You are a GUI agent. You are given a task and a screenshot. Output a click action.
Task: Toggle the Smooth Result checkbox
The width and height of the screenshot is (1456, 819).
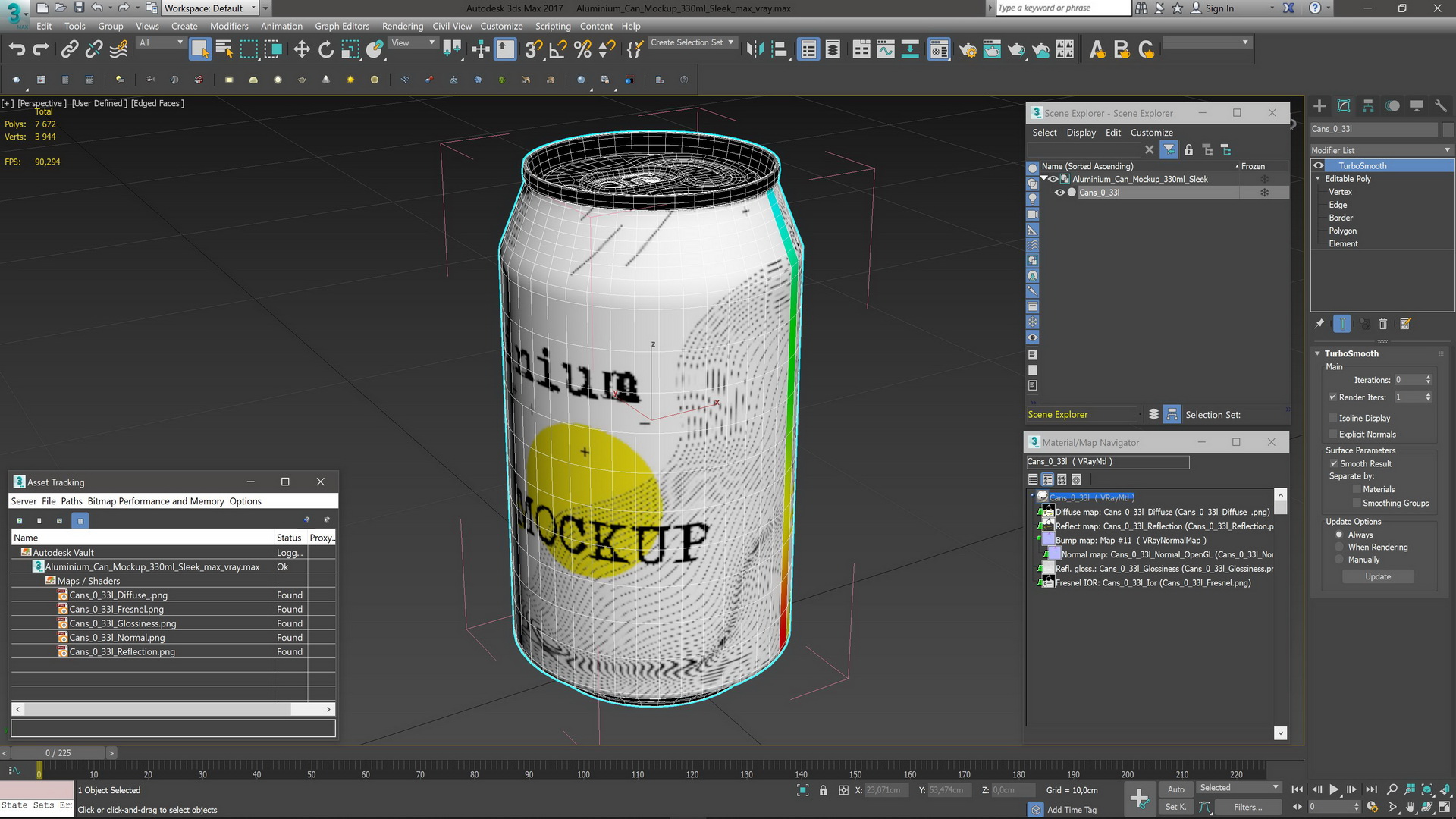(1333, 463)
